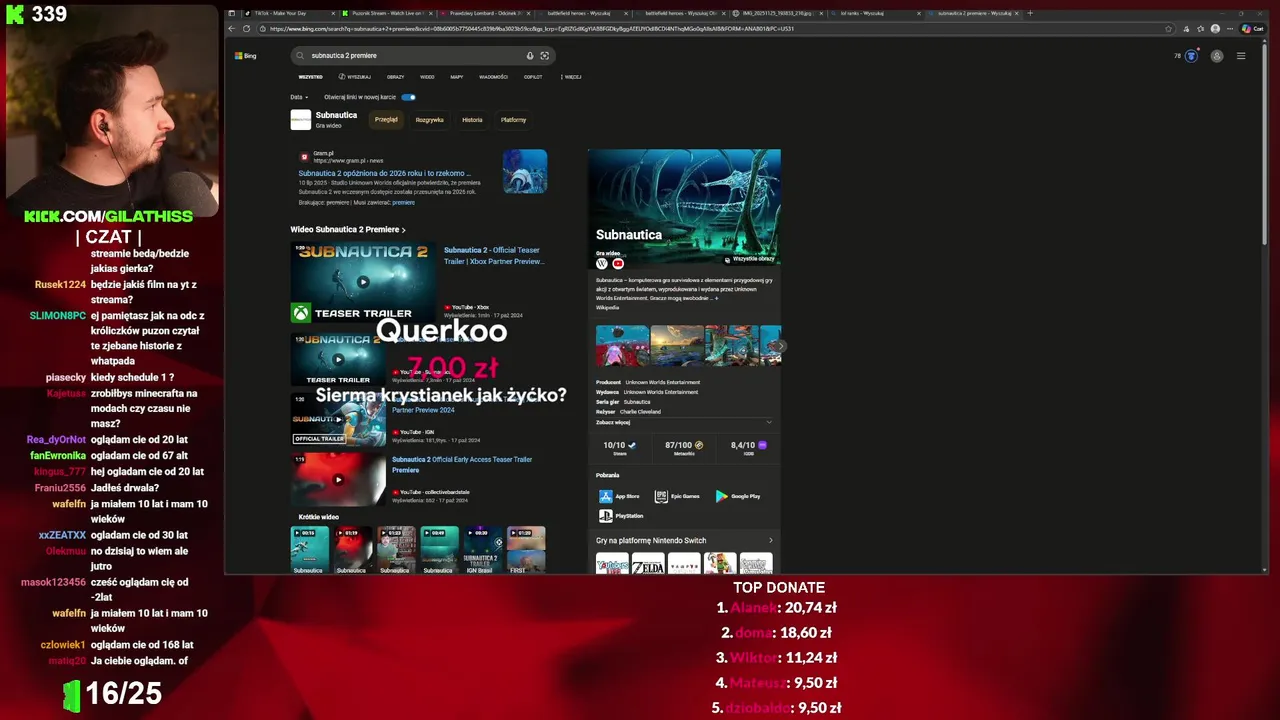Open Bing hamburger settings menu
The image size is (1280, 720).
[1241, 56]
